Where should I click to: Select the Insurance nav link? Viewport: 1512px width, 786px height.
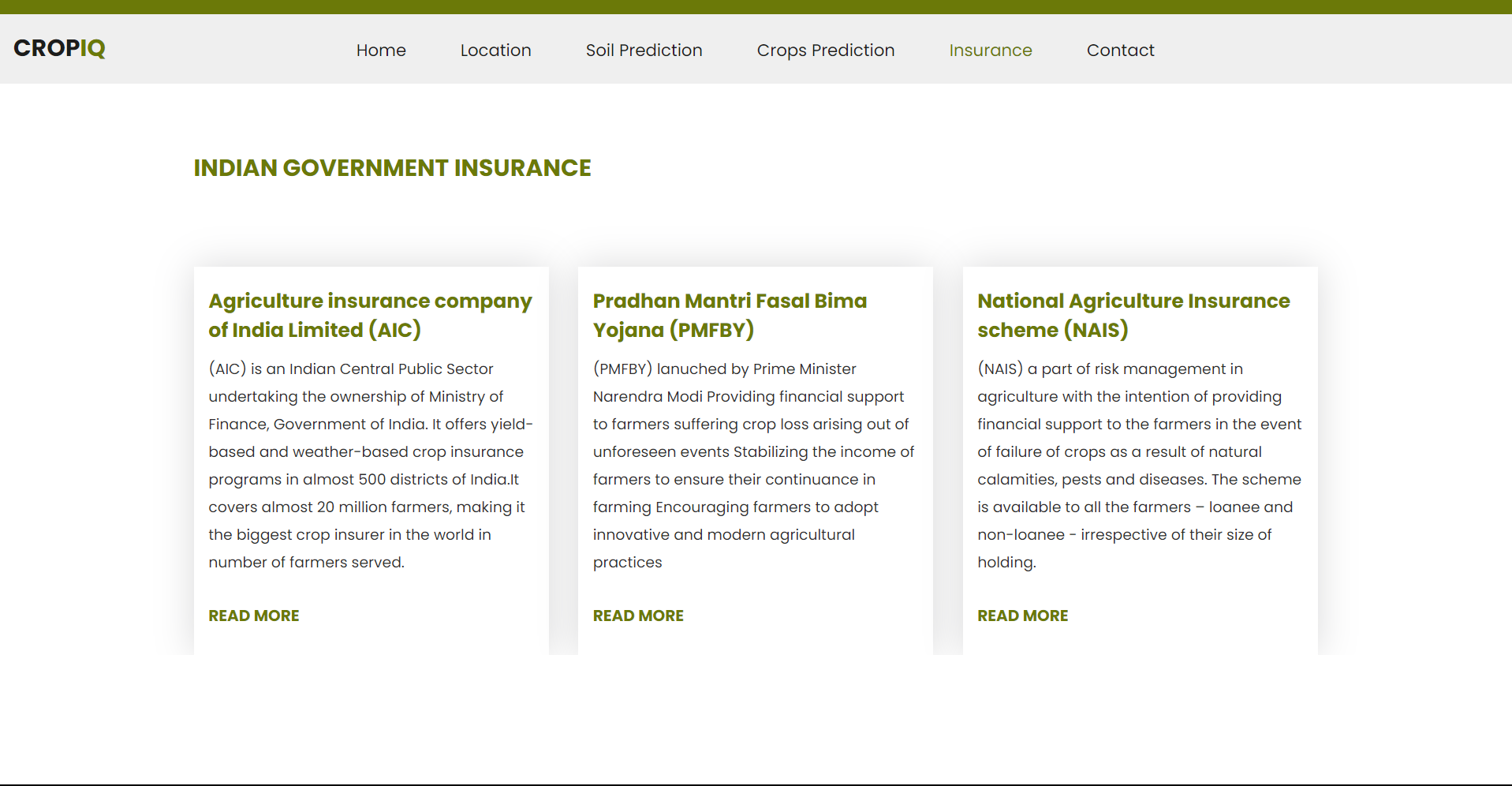pyautogui.click(x=991, y=51)
